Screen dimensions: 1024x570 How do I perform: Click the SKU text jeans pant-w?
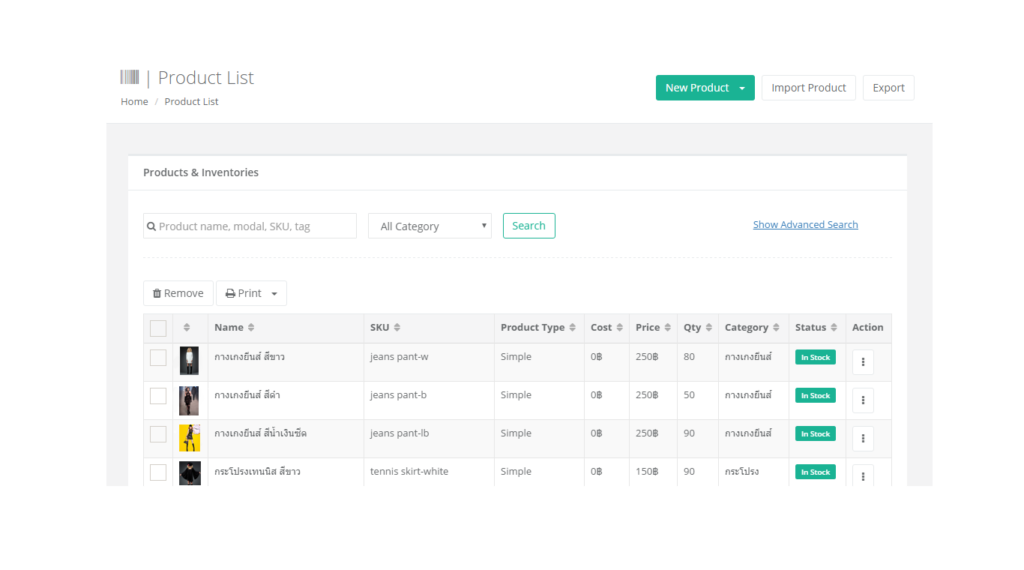(x=399, y=357)
